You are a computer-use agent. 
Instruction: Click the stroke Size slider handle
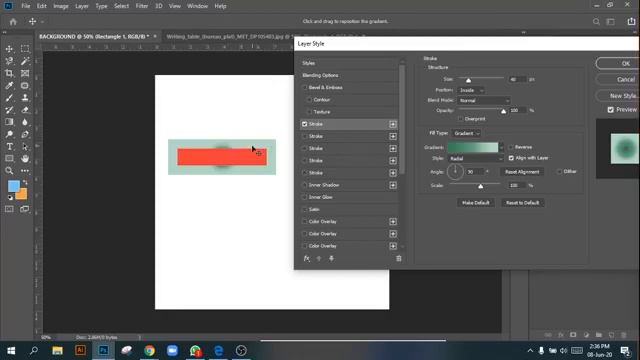[x=468, y=80]
